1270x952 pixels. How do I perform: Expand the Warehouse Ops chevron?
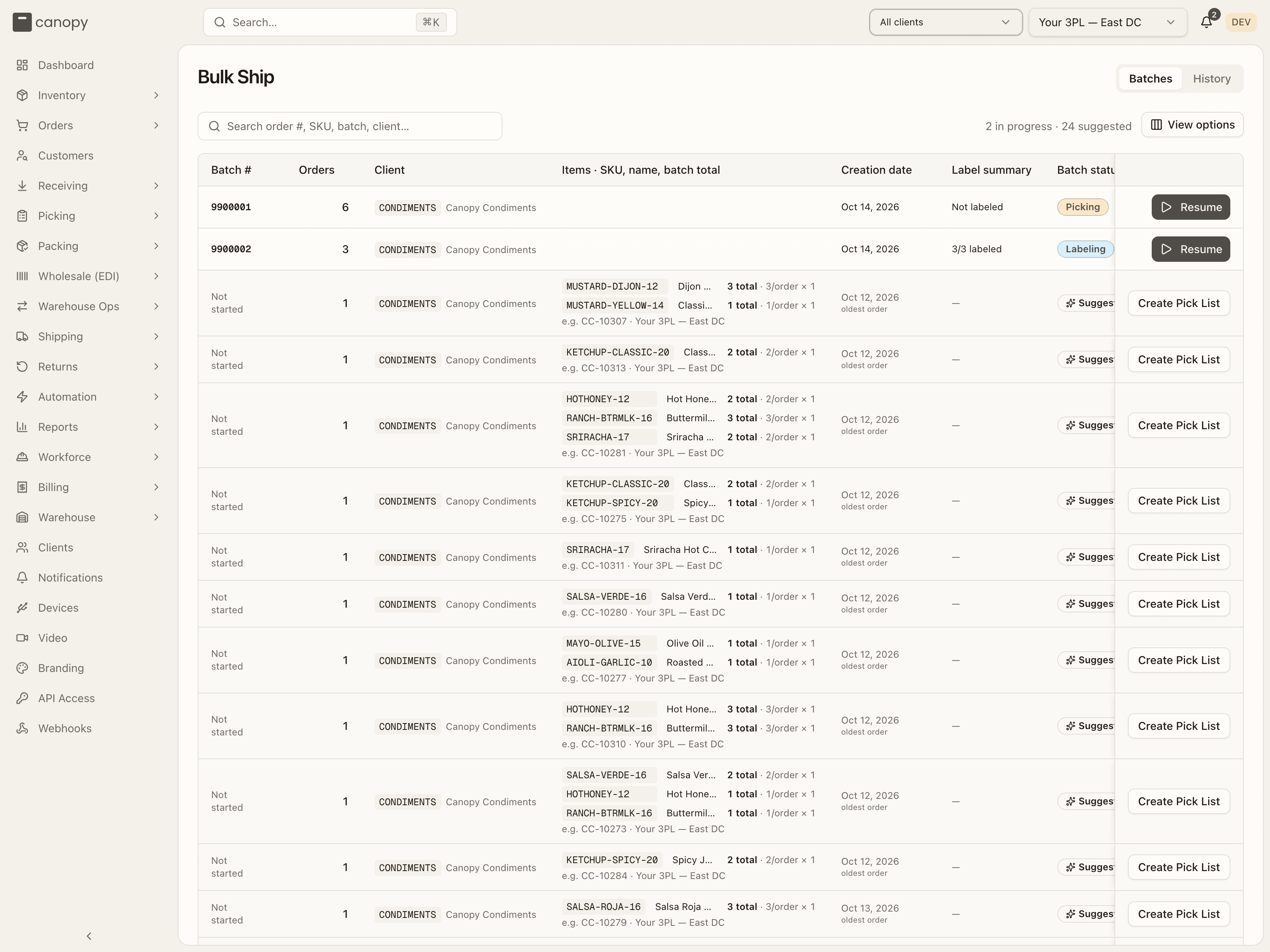[156, 307]
